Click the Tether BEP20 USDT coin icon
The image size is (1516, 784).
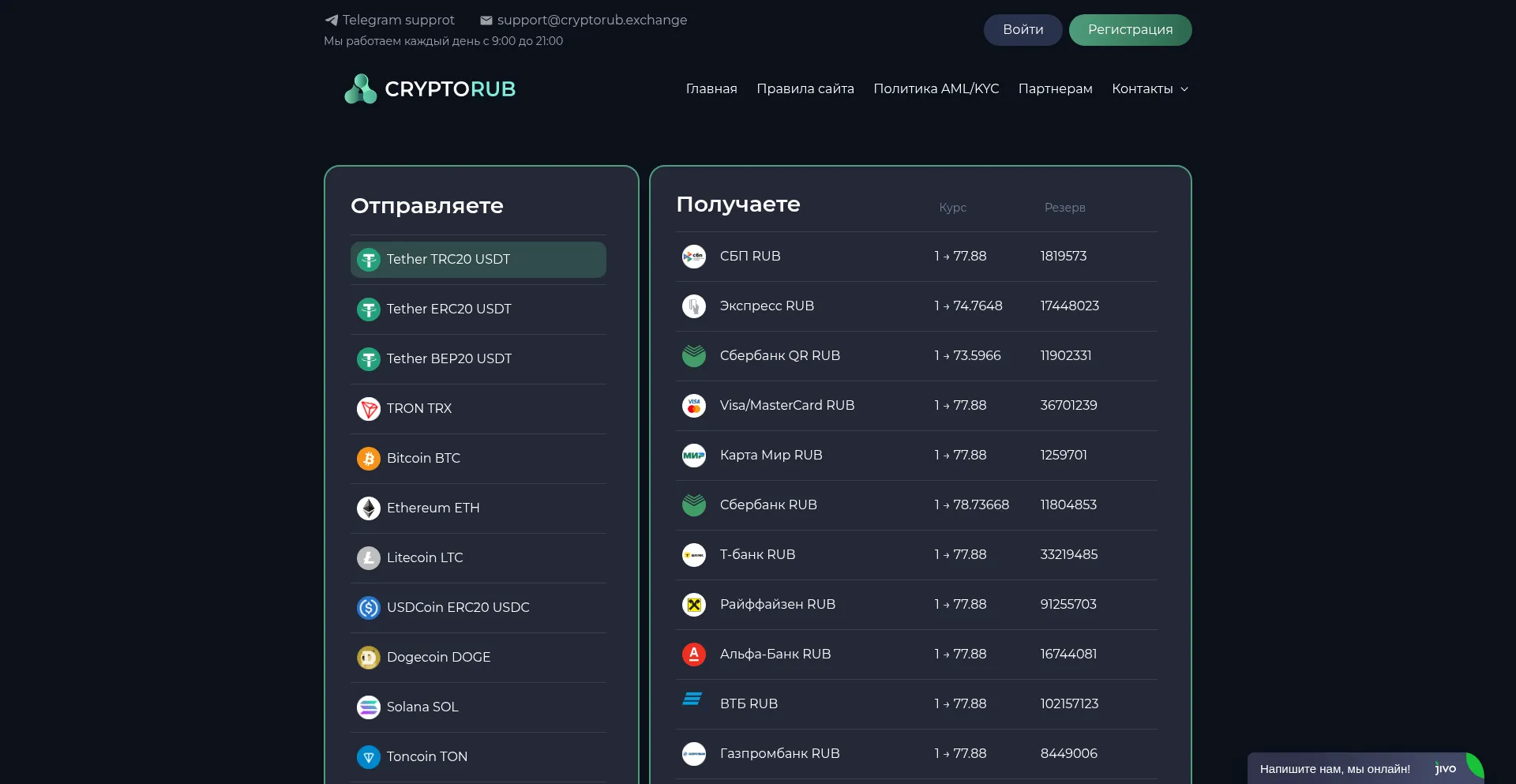[369, 359]
